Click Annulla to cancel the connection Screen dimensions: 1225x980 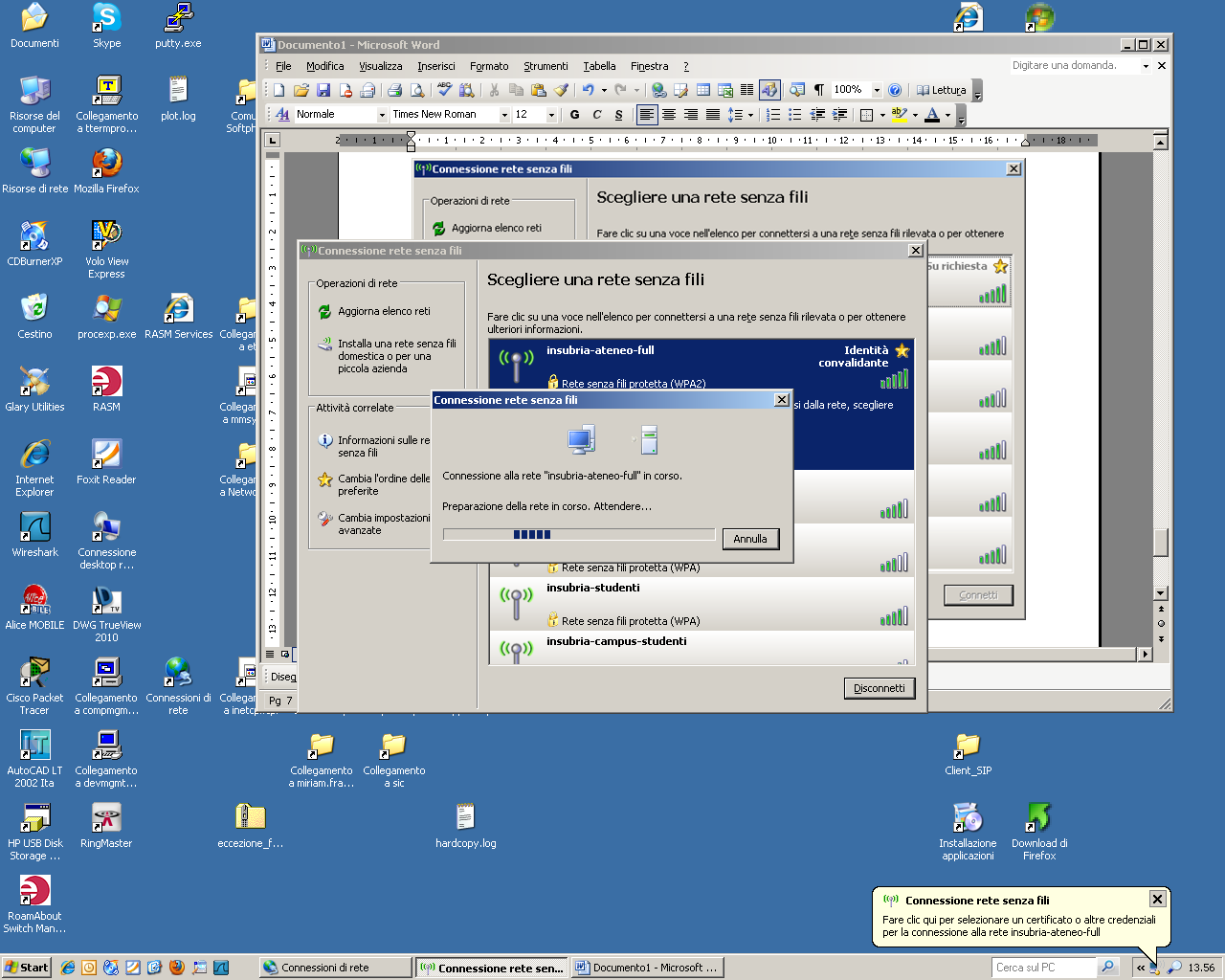tap(750, 539)
